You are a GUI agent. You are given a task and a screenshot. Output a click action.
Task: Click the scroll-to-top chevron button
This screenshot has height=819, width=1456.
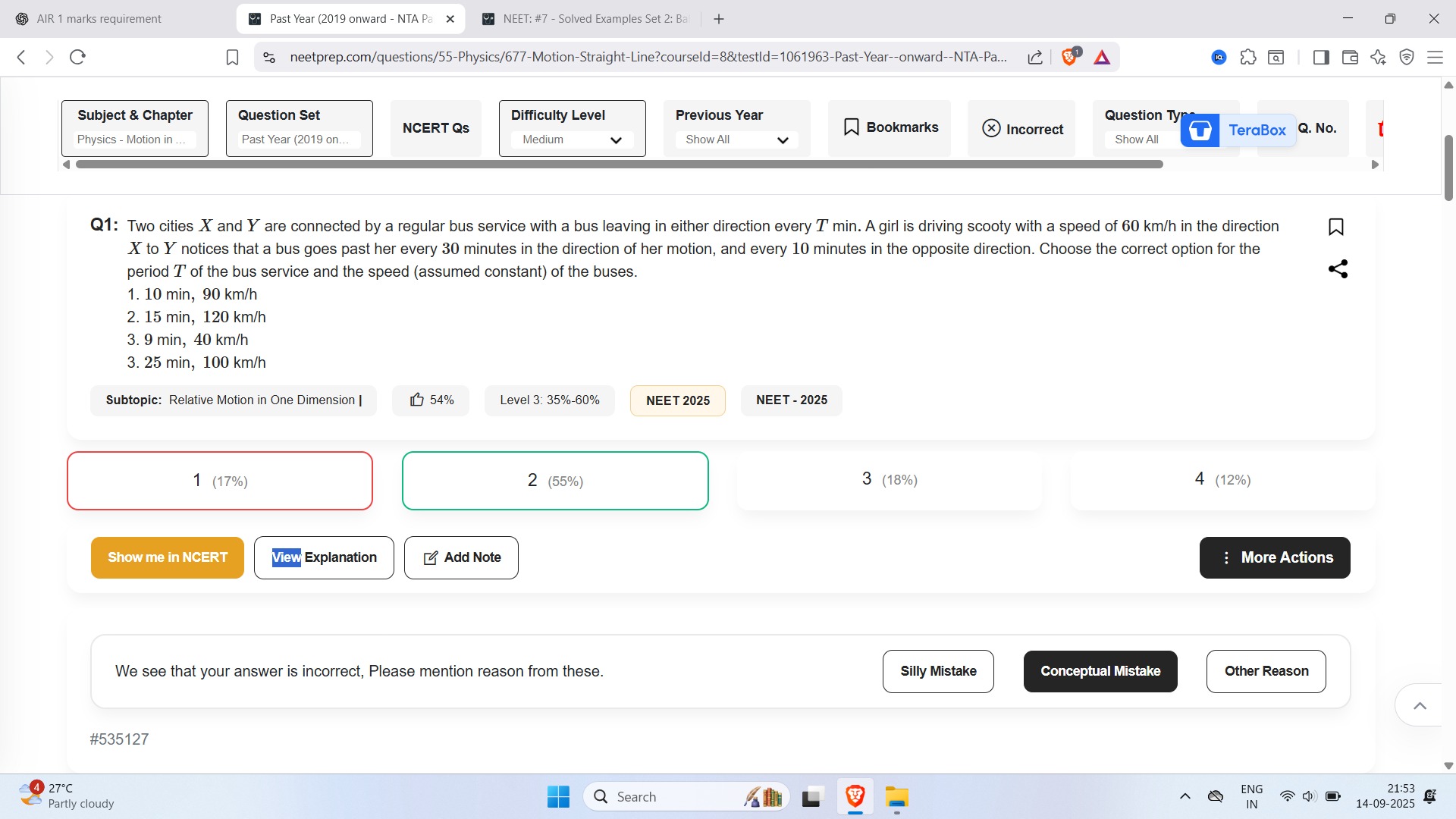pos(1420,705)
